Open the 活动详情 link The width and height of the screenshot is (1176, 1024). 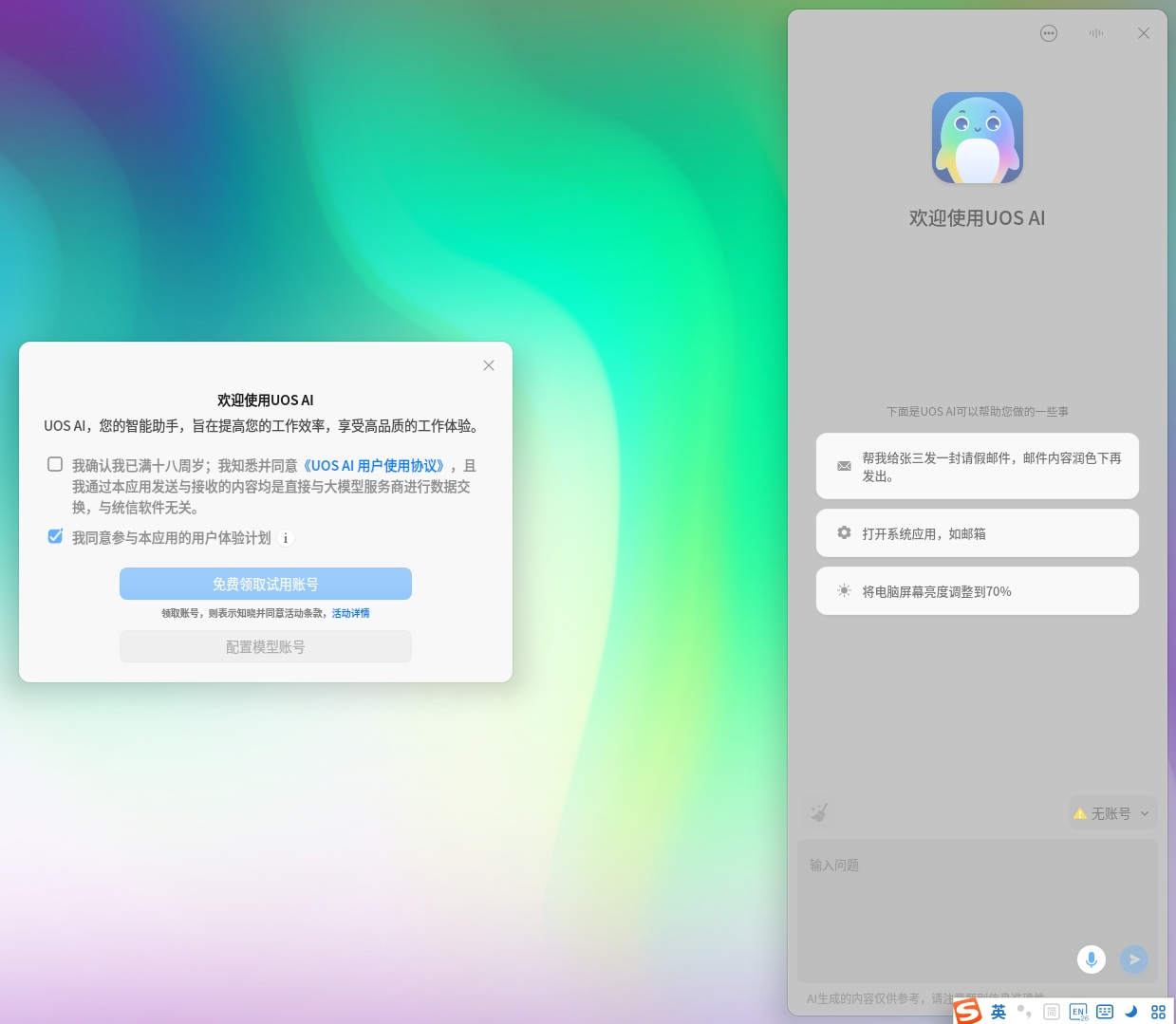pos(351,613)
